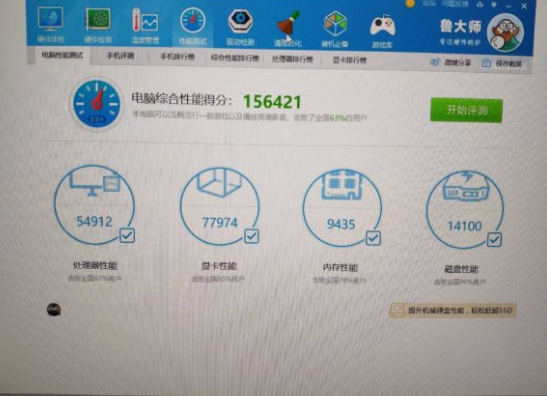The image size is (547, 396).
Task: Click the 鲁大师 mascot avatar
Action: click(505, 32)
